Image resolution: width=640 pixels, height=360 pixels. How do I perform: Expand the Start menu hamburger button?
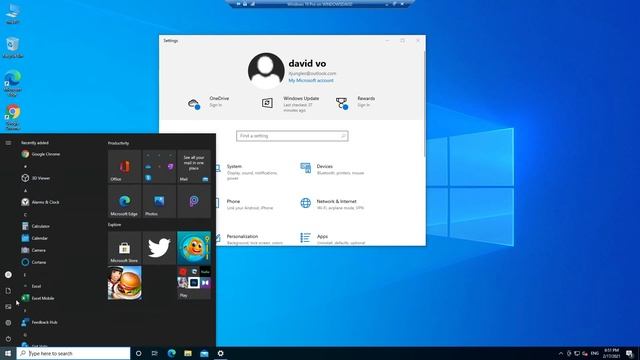coord(8,143)
